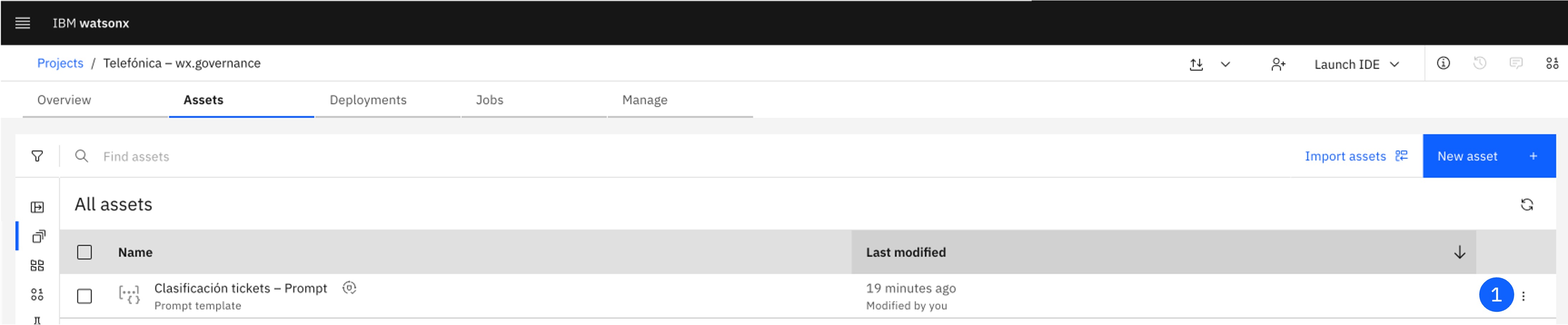The height and width of the screenshot is (325, 1568).
Task: Click the filter funnel icon
Action: pos(37,156)
